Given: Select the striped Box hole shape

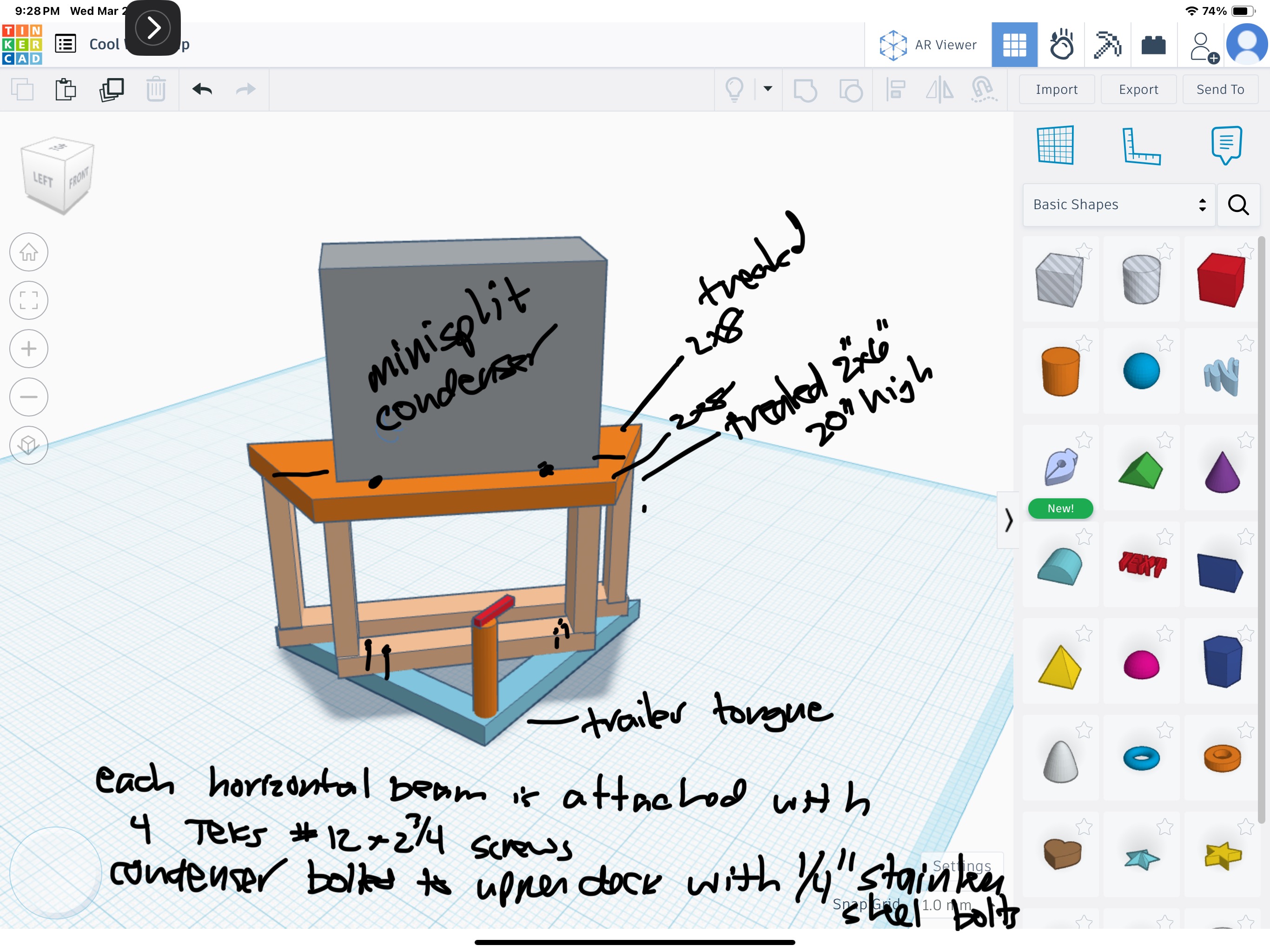Looking at the screenshot, I should [x=1060, y=280].
